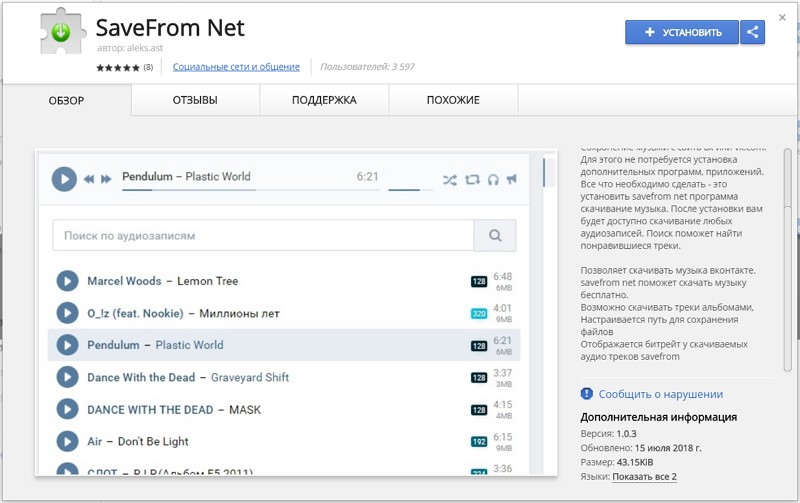Switch to the Обзор tab
Viewport: 800px width, 503px height.
click(x=66, y=100)
